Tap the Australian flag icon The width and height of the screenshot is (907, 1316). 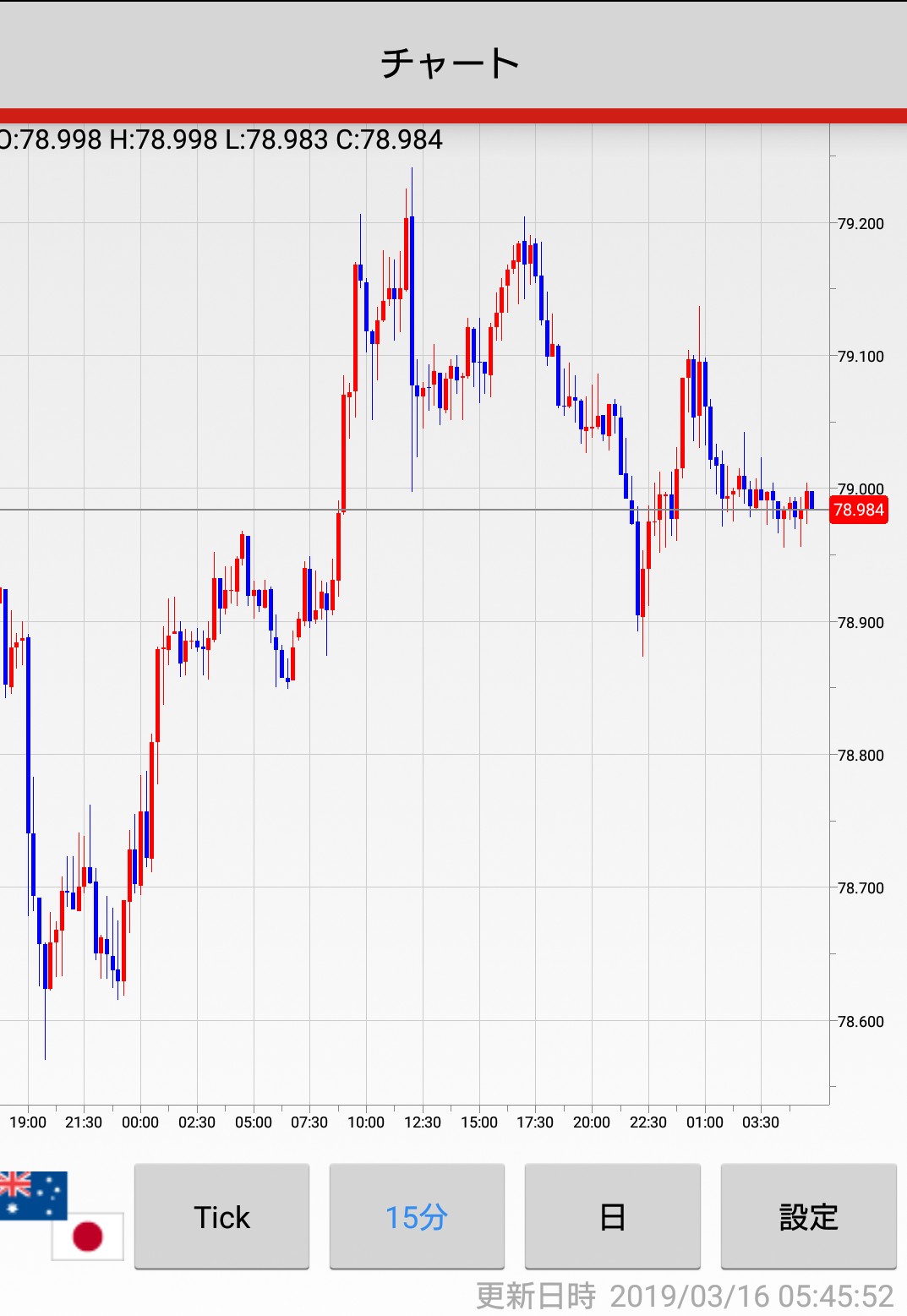coord(32,1194)
